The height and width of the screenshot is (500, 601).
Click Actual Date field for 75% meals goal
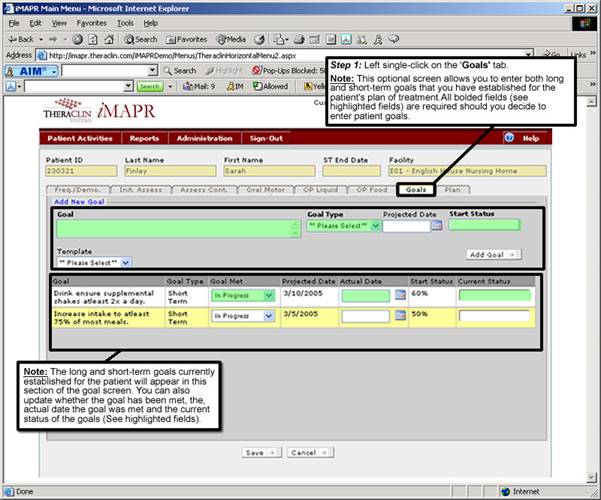(x=365, y=316)
